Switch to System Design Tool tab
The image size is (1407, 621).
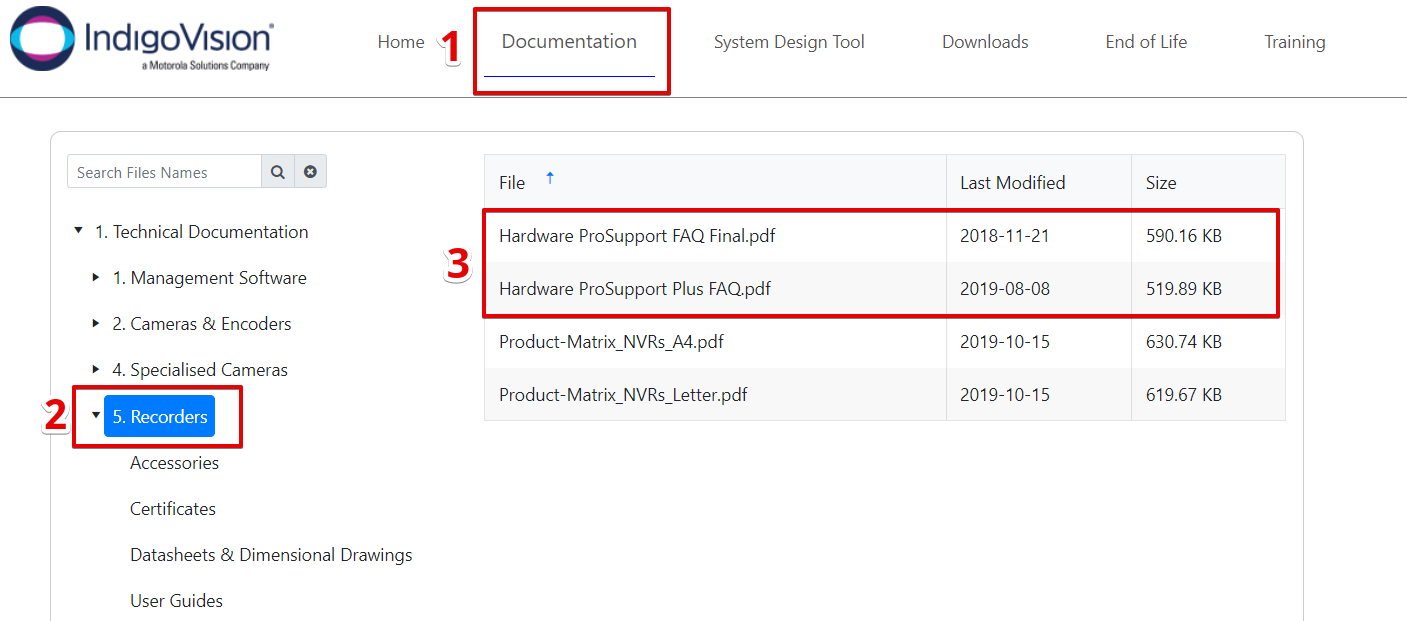click(x=789, y=42)
